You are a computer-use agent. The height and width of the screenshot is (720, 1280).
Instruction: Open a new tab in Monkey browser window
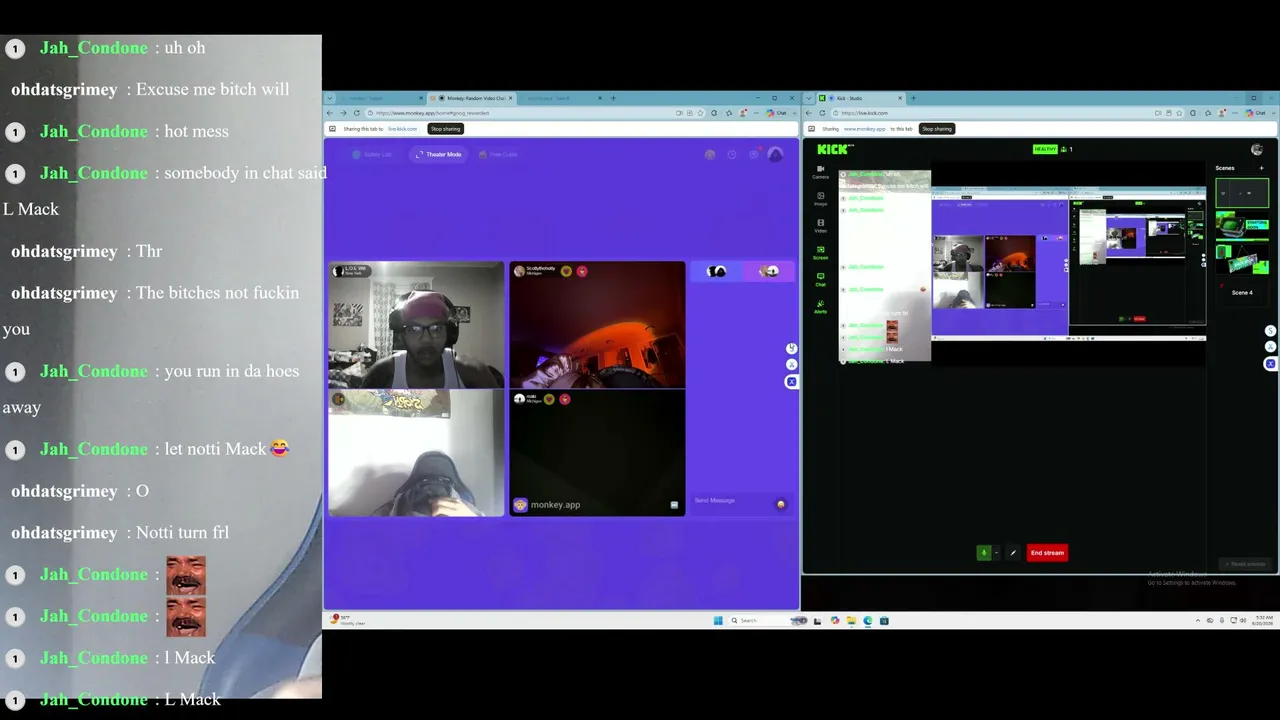(614, 98)
